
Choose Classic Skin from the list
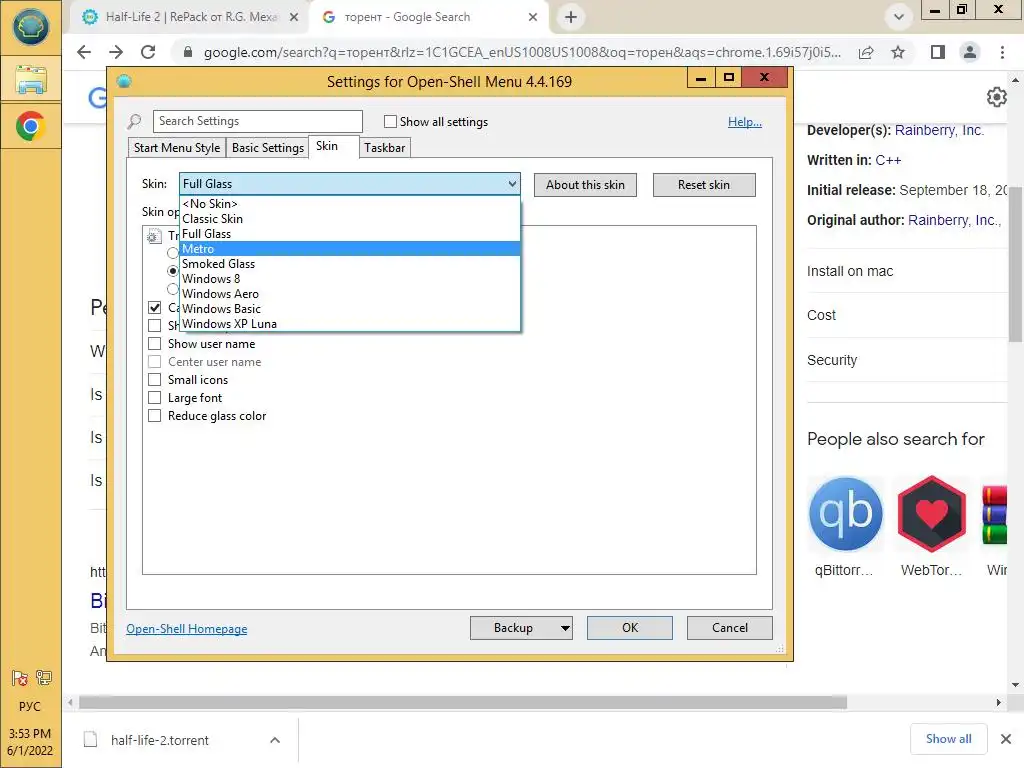point(349,219)
